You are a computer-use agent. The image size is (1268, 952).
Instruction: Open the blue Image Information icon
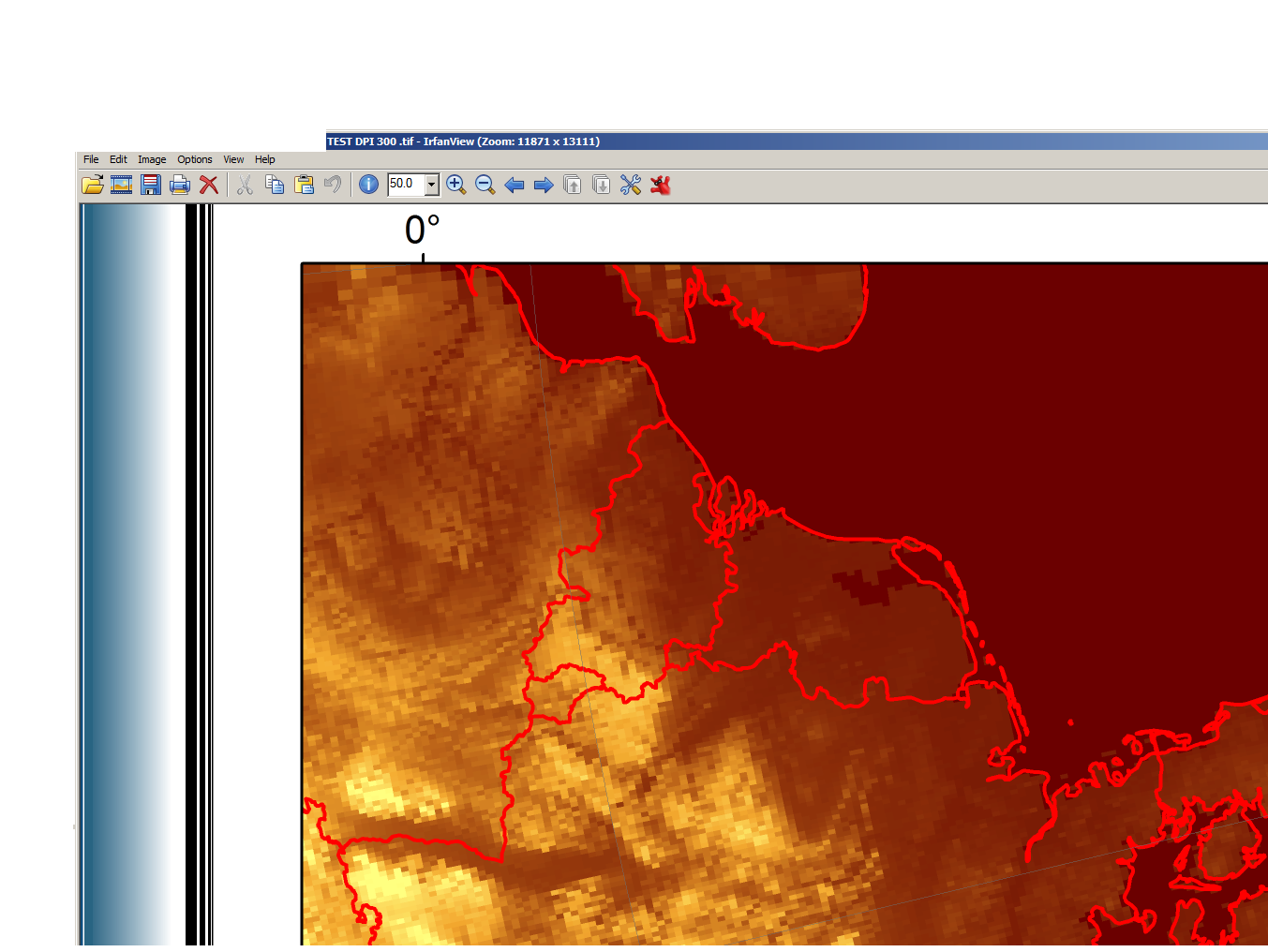369,185
